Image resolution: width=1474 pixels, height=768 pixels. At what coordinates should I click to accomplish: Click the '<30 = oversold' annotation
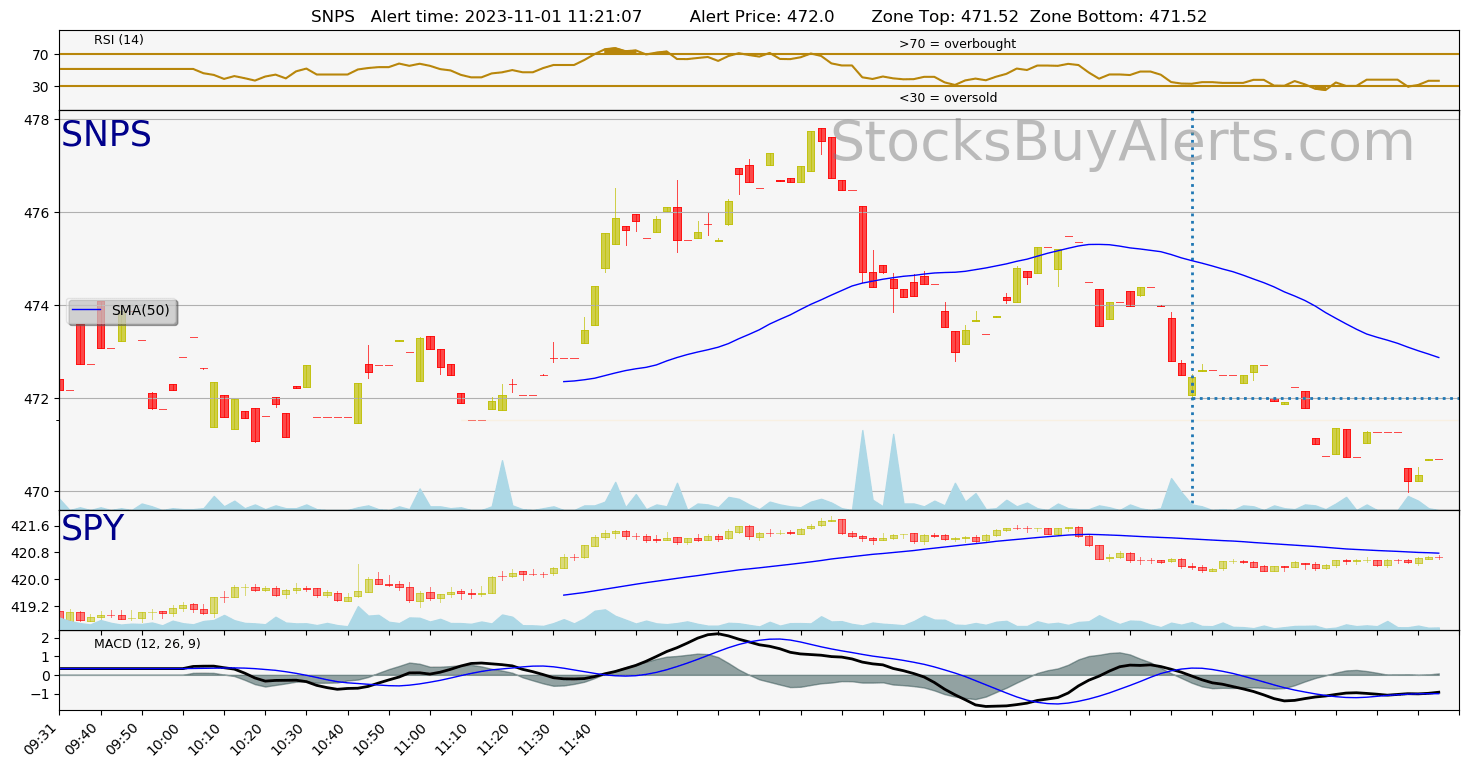tap(948, 98)
